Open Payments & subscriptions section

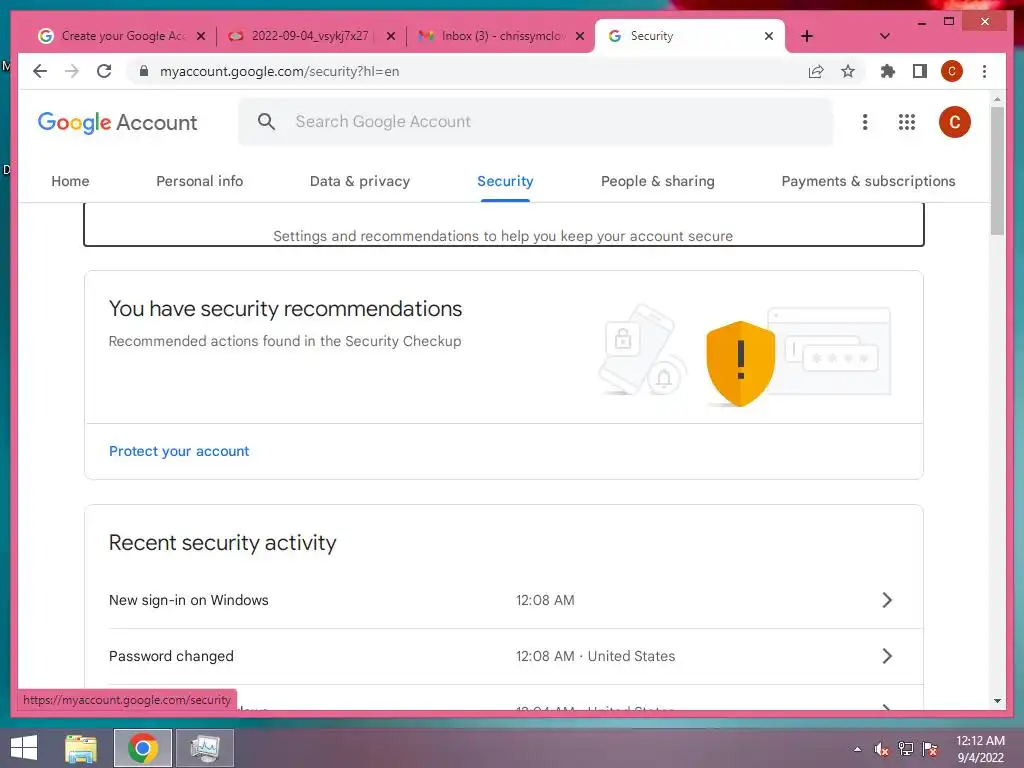[868, 181]
